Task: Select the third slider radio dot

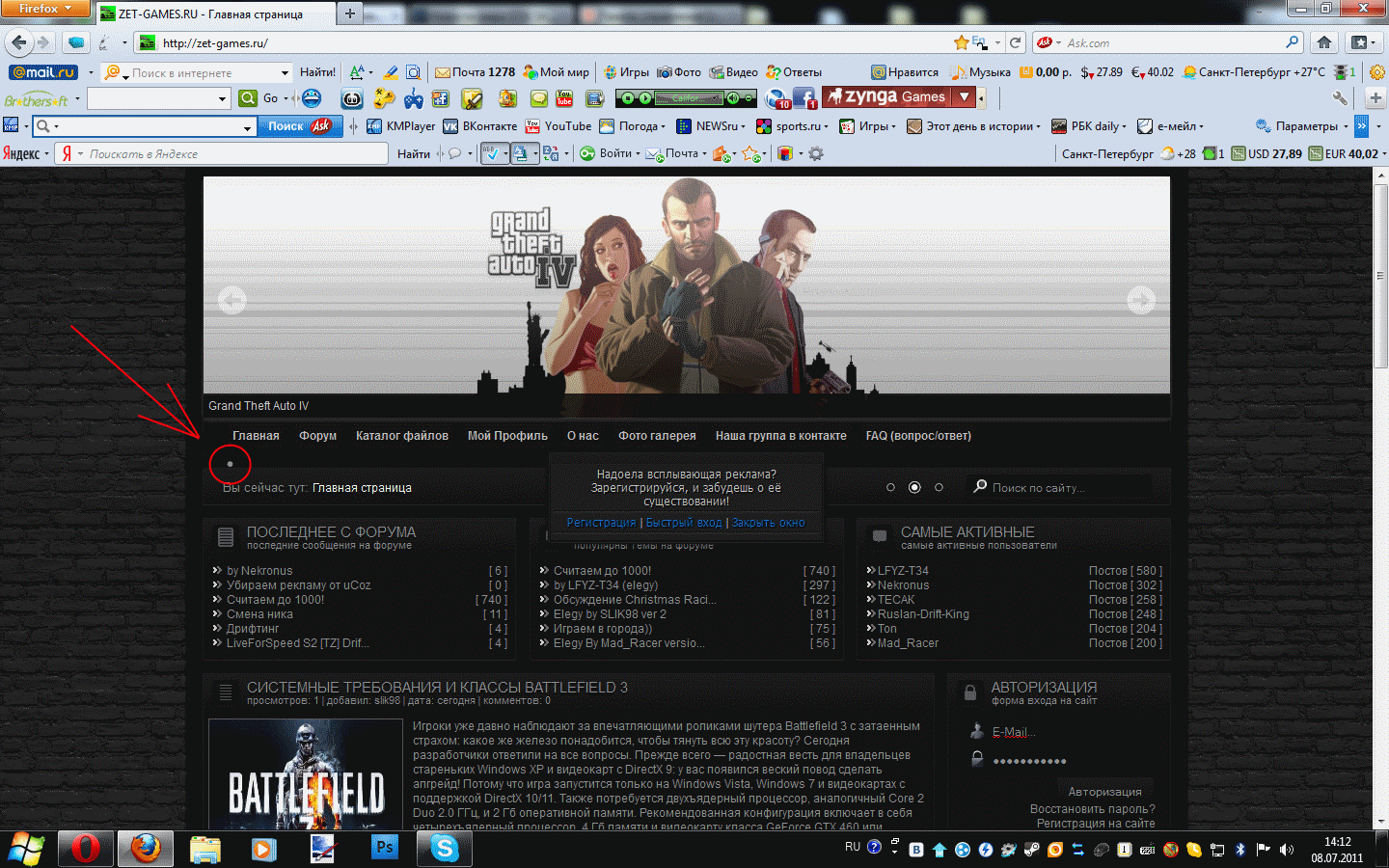Action: (x=939, y=488)
